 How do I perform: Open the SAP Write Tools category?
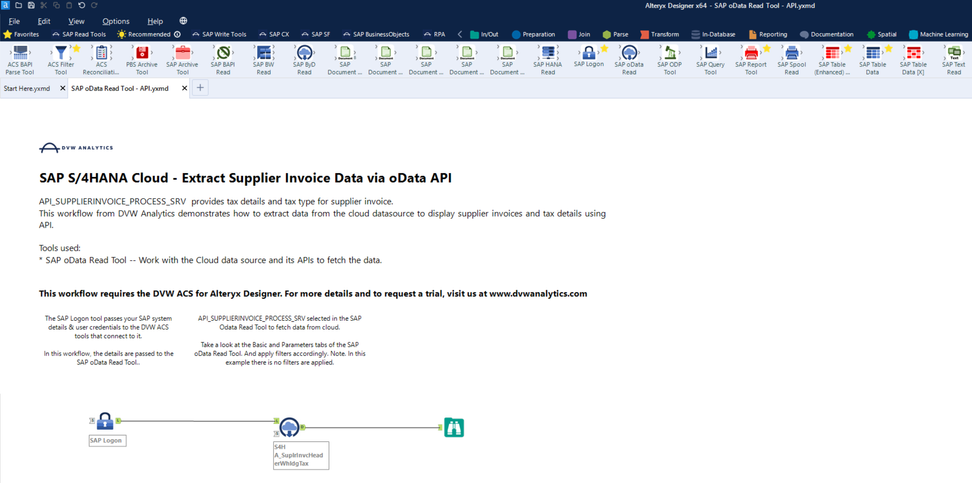[x=219, y=34]
